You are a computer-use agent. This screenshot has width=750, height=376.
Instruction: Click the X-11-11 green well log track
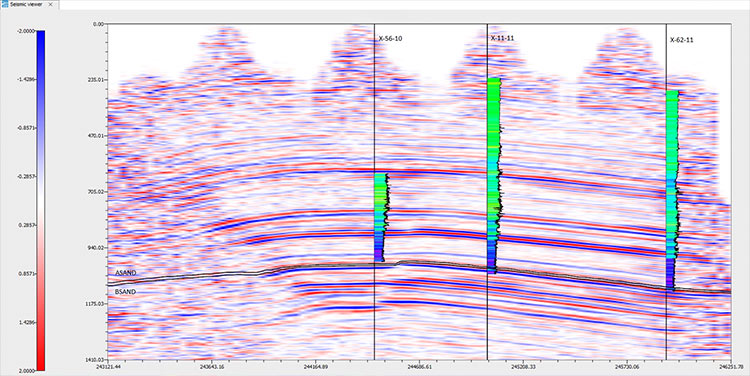point(494,176)
